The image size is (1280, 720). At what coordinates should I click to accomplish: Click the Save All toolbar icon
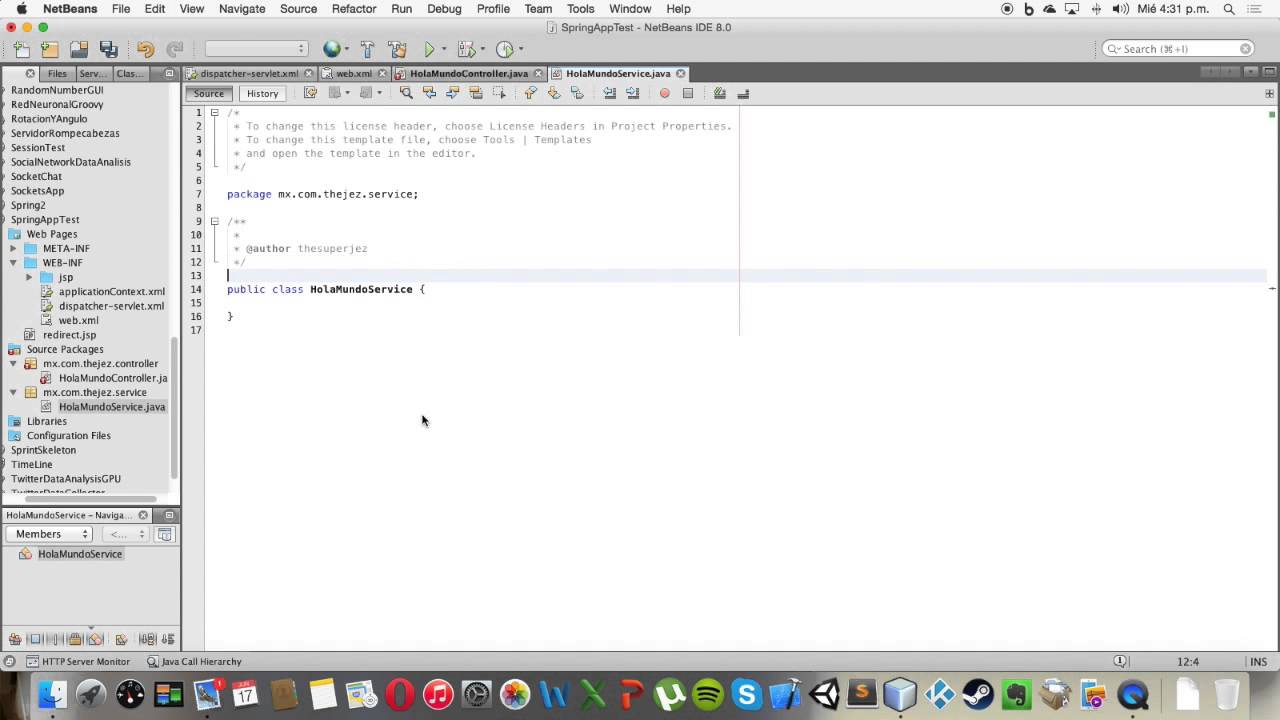coord(109,49)
